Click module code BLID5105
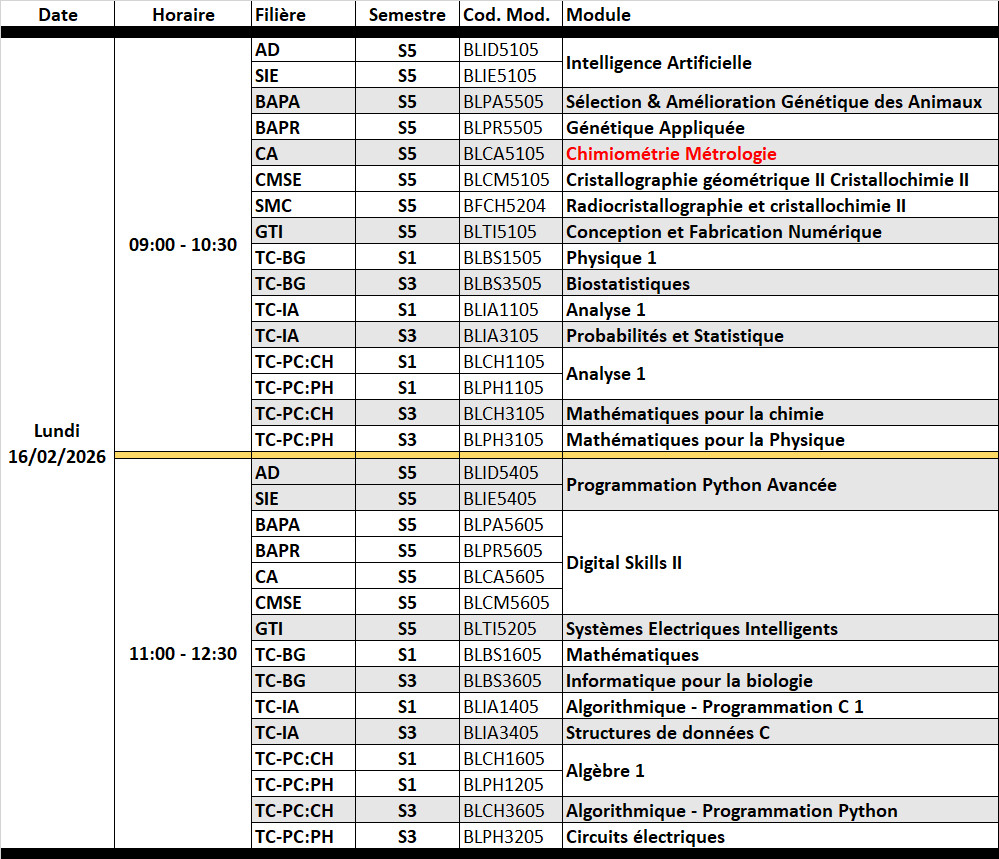The width and height of the screenshot is (999, 859). pos(501,50)
